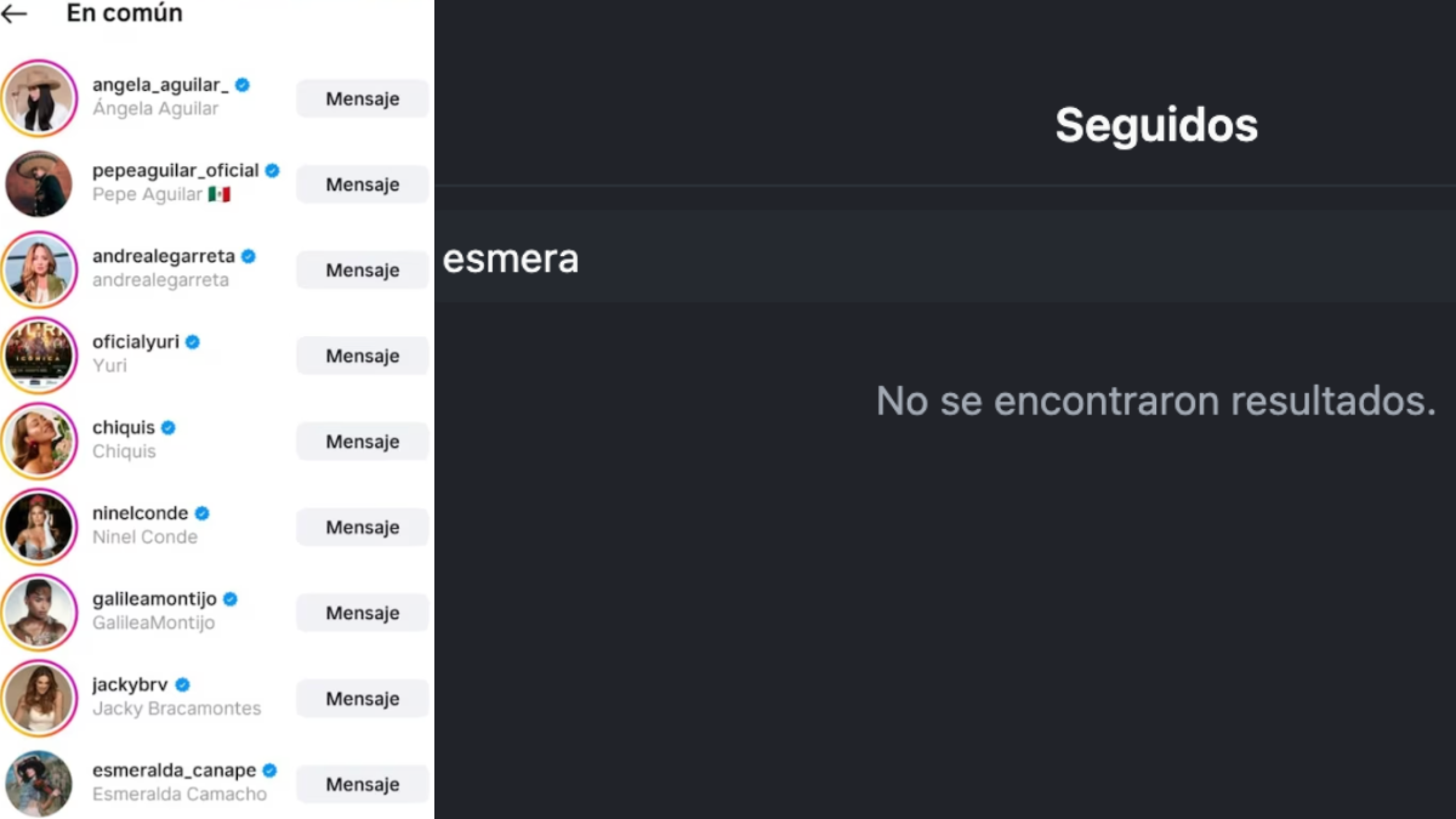Viewport: 1456px width, 819px height.
Task: Click Mensaje for esmeralda_canape
Action: click(x=362, y=784)
